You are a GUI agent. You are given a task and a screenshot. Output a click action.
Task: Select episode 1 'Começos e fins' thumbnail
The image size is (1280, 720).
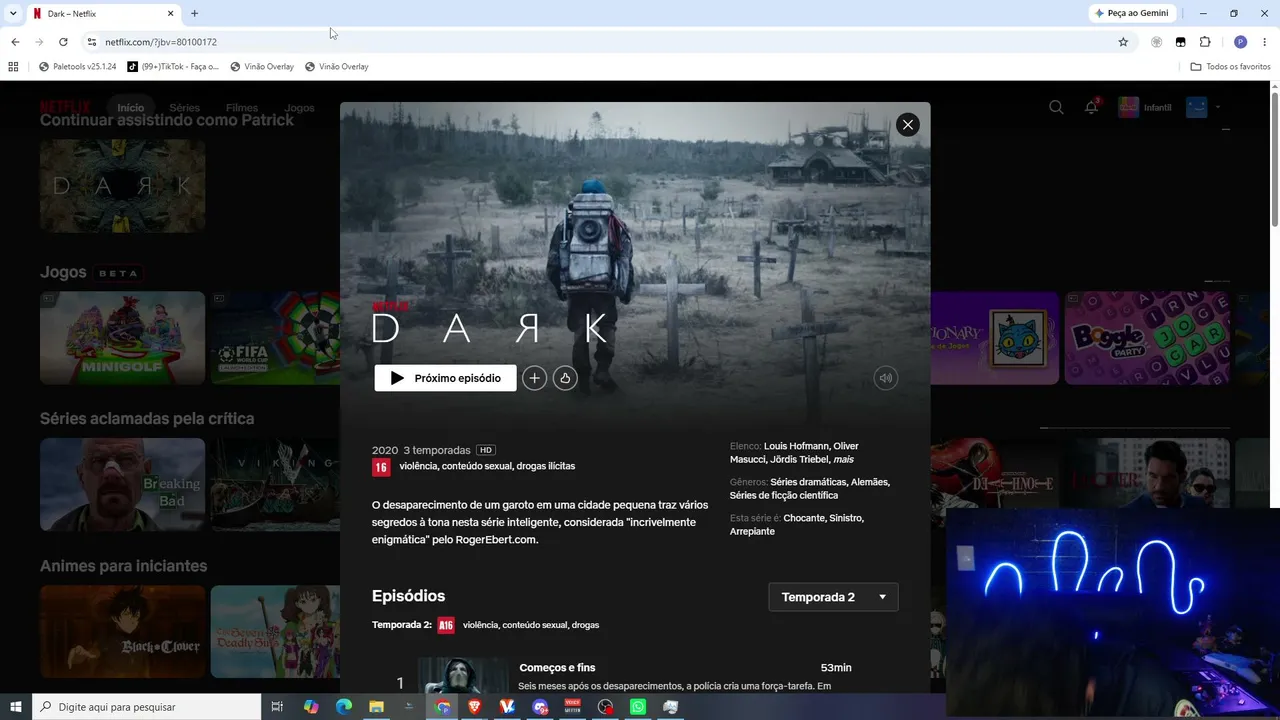coord(463,676)
